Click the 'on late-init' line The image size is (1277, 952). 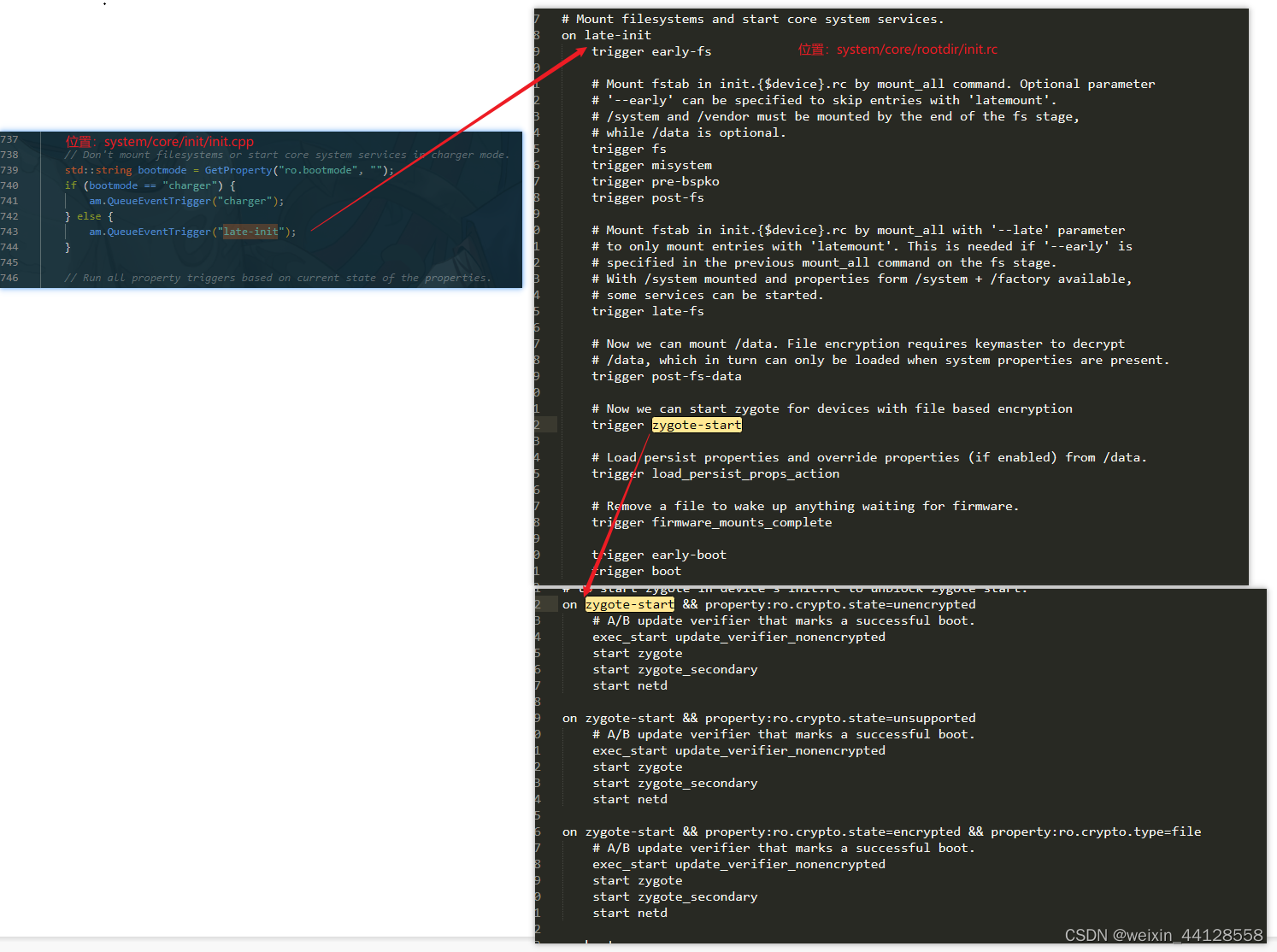click(607, 35)
